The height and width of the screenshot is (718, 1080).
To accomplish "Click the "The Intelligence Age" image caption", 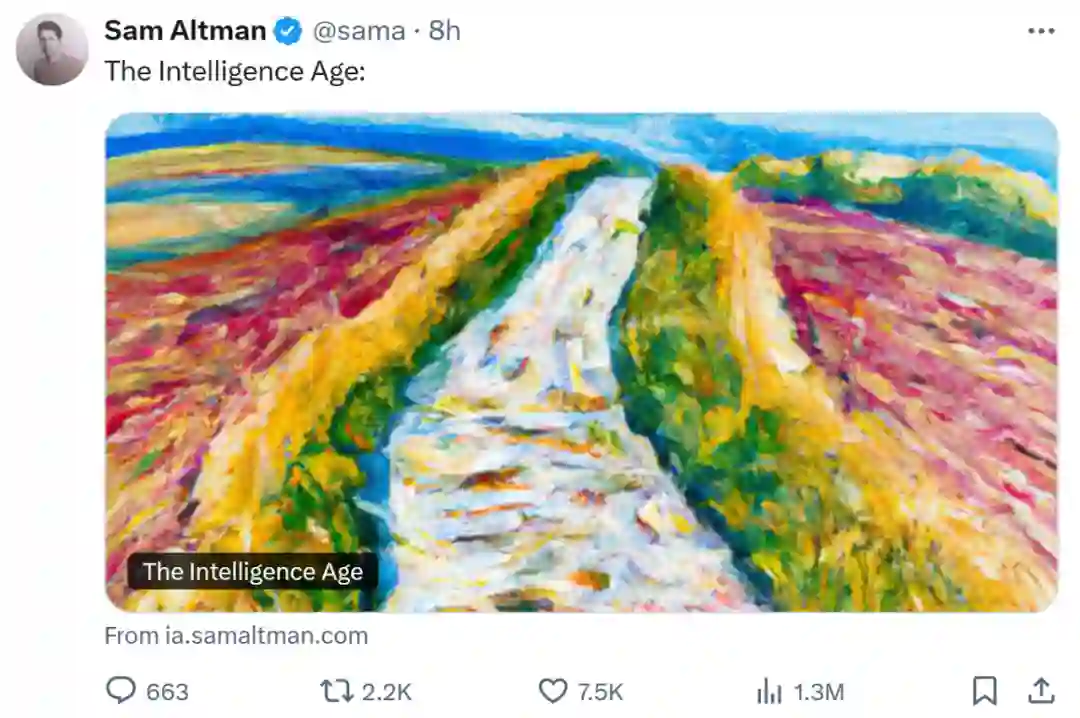I will coord(252,572).
